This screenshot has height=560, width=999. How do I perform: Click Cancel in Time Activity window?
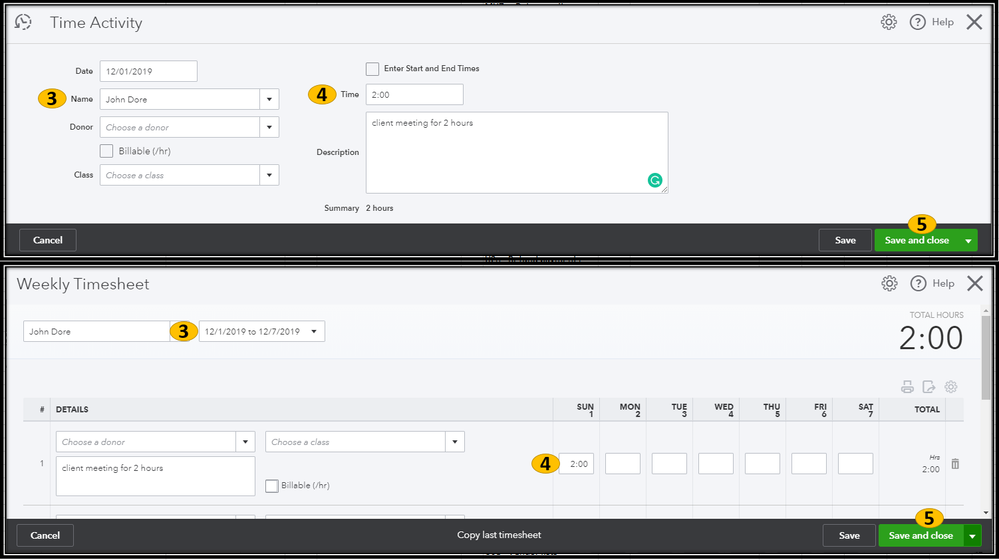pos(48,240)
